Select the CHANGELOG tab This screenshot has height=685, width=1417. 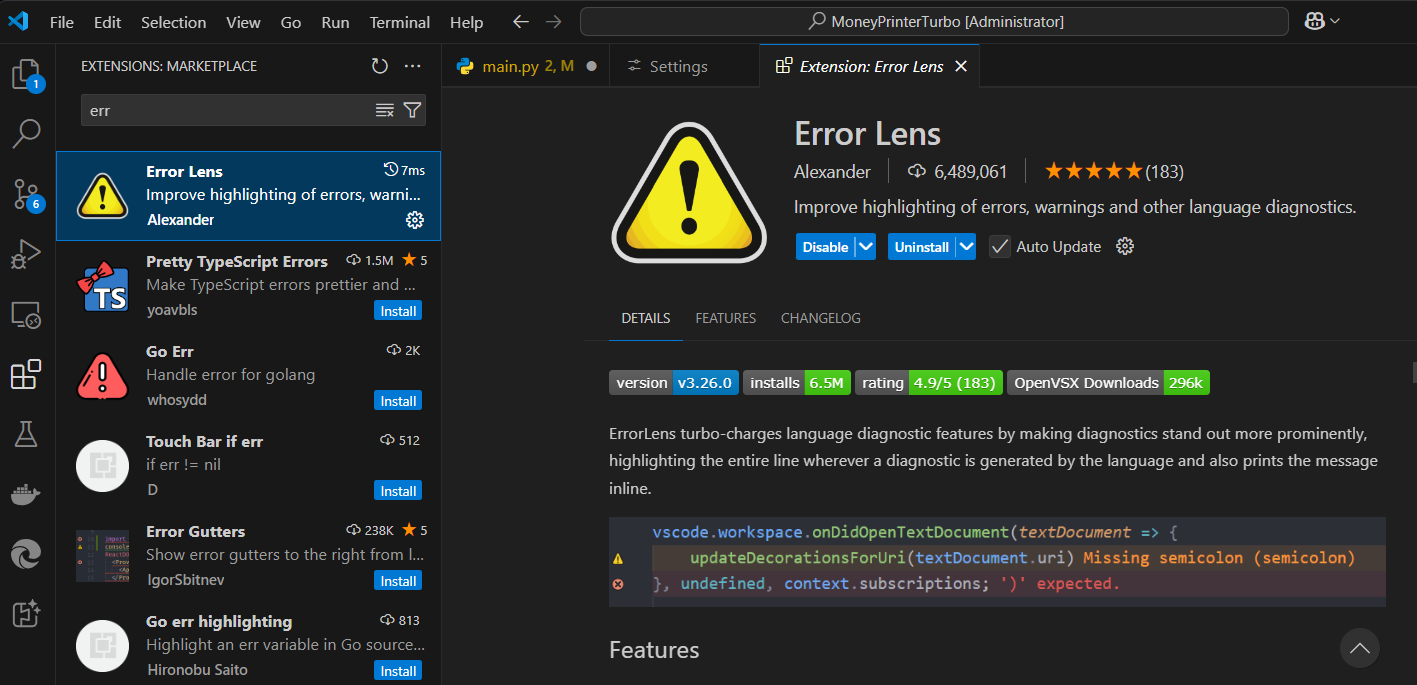(821, 318)
